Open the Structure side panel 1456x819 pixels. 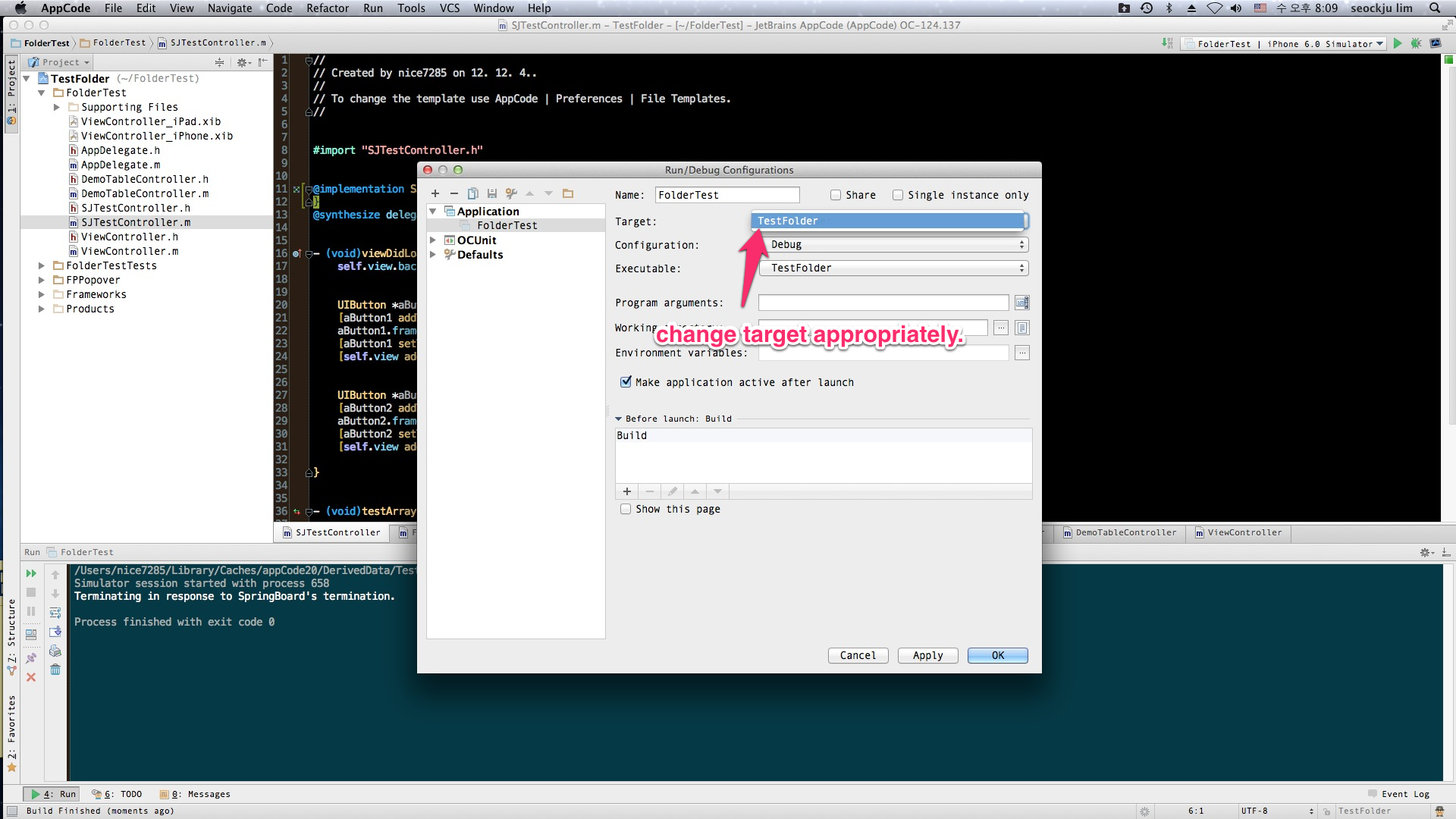coord(11,635)
